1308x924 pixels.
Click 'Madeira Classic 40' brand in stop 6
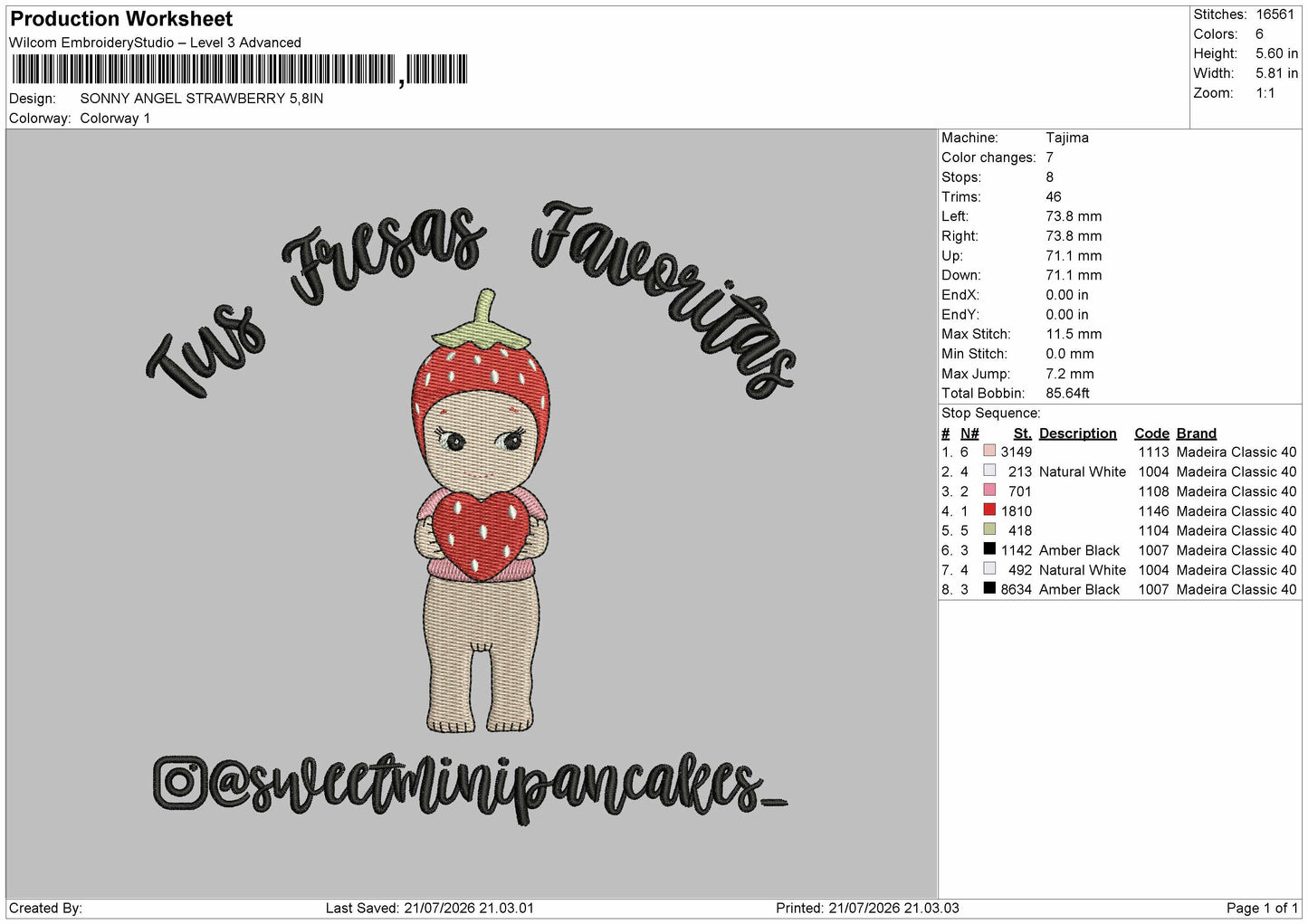point(1236,551)
